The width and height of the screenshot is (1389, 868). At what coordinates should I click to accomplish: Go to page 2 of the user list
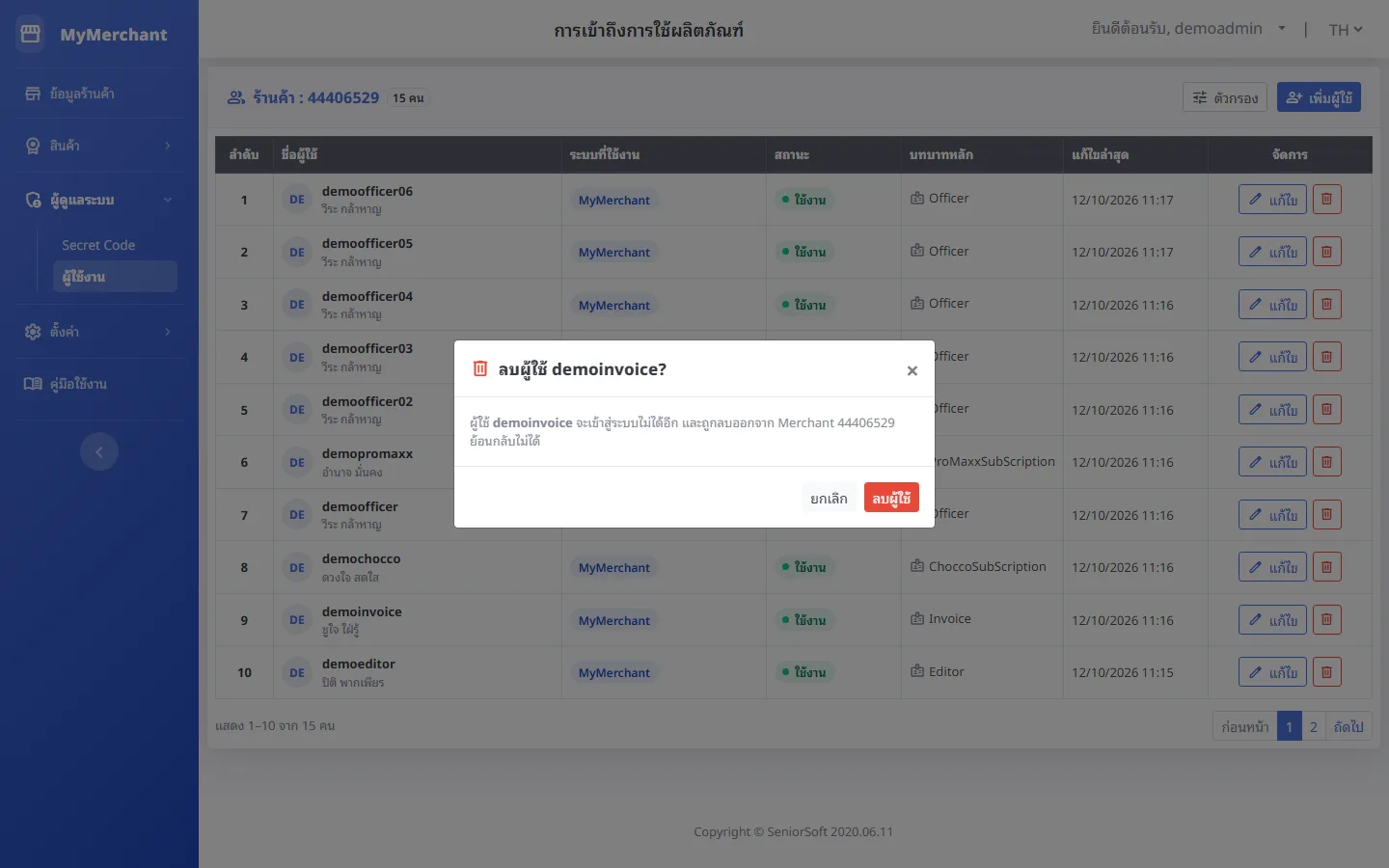click(x=1313, y=726)
